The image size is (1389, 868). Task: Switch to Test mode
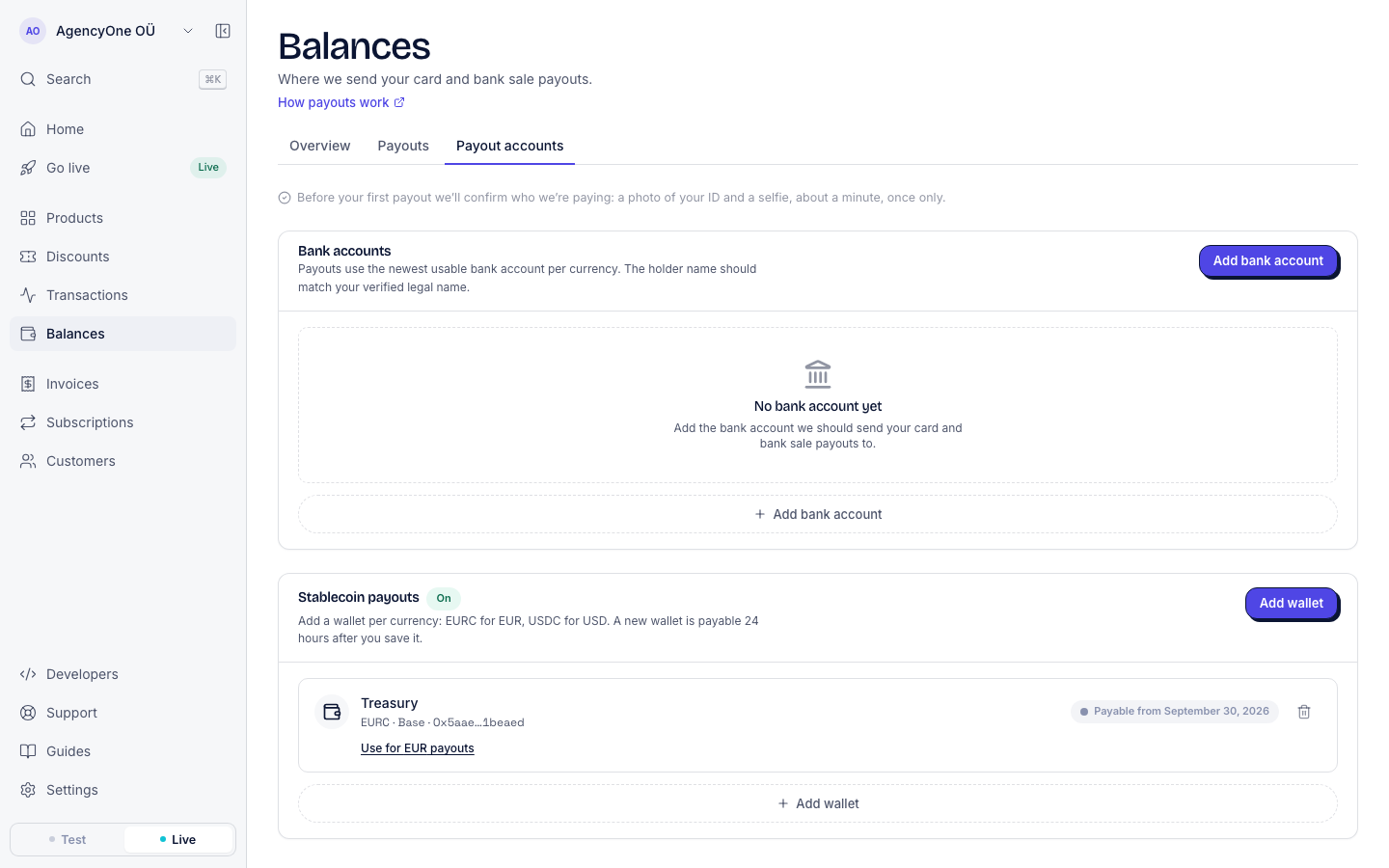pos(68,840)
